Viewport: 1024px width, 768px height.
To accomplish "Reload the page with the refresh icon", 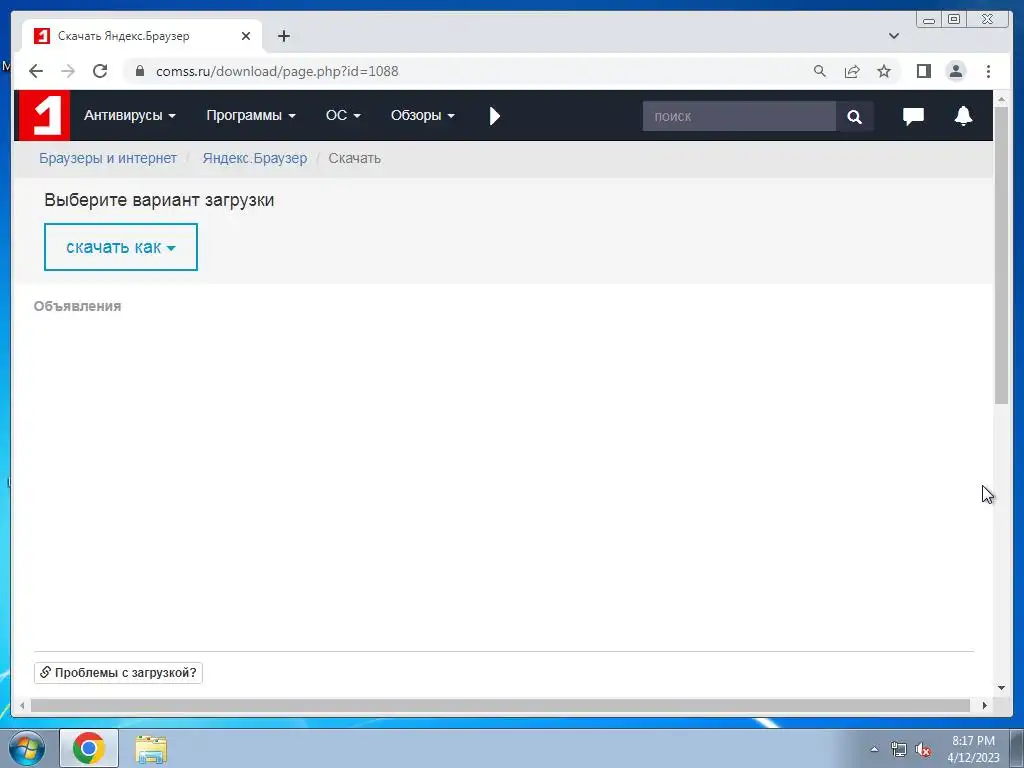I will pos(100,71).
